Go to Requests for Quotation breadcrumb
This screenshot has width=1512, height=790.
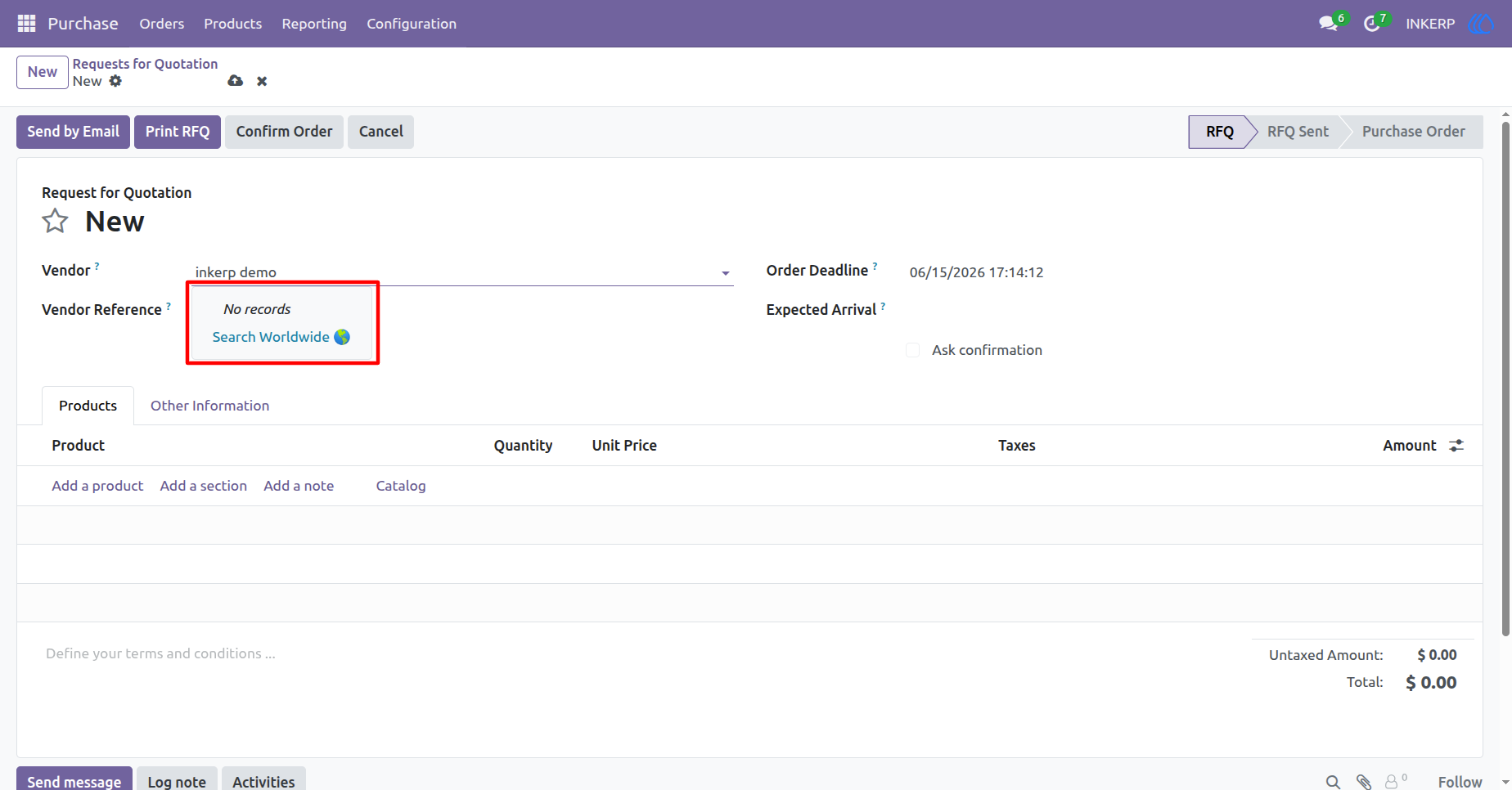pos(145,64)
